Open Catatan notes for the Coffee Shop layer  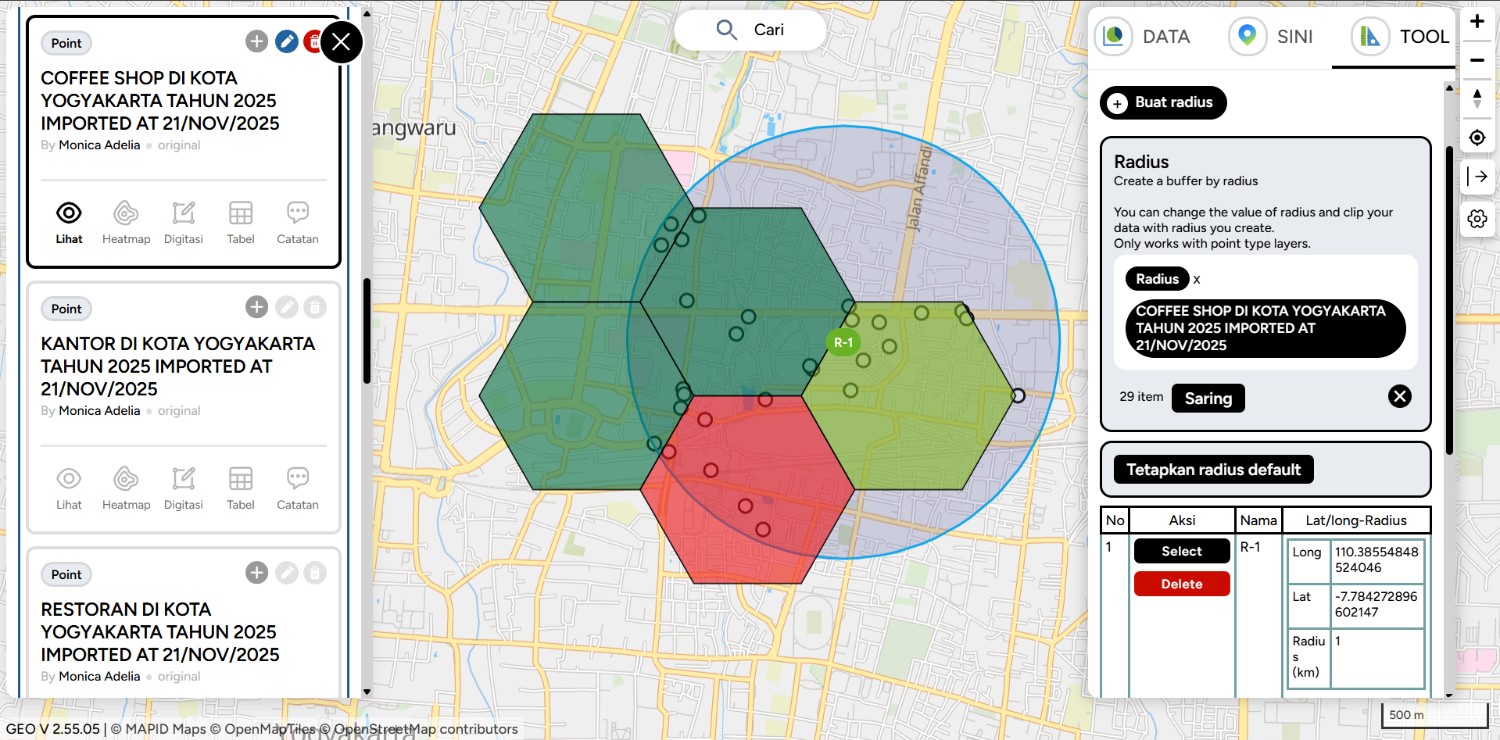[x=297, y=222]
